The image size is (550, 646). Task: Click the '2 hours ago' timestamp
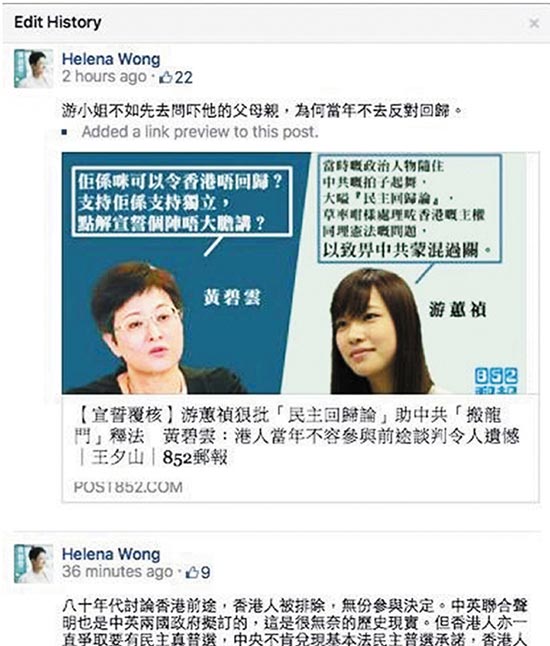tap(104, 77)
